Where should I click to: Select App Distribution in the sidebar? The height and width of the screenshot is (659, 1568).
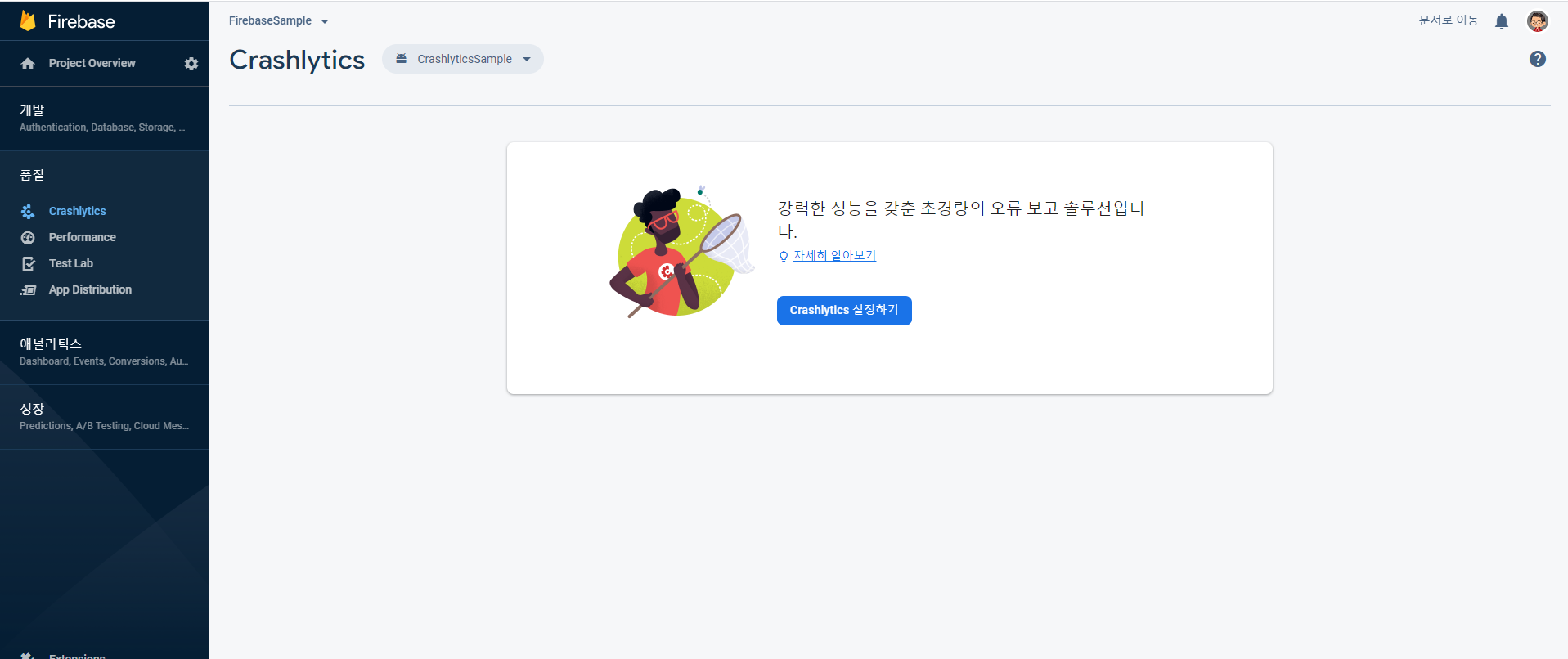tap(90, 289)
